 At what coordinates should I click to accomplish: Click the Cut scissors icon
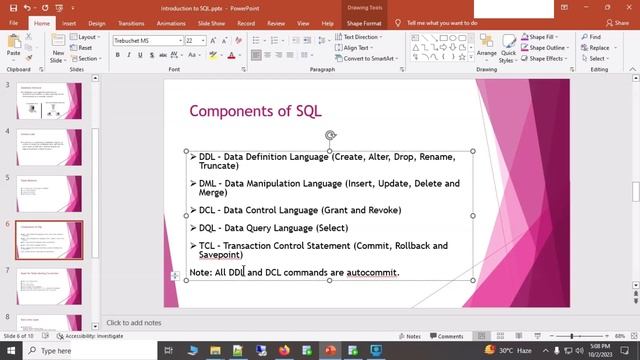[x=29, y=37]
